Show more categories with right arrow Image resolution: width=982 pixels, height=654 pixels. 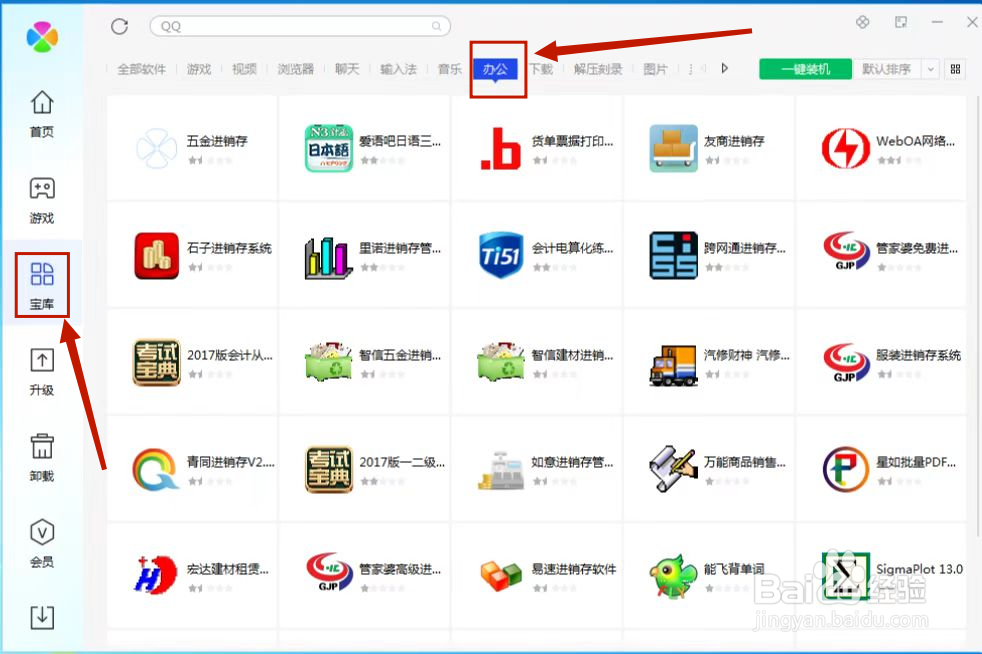tap(725, 68)
